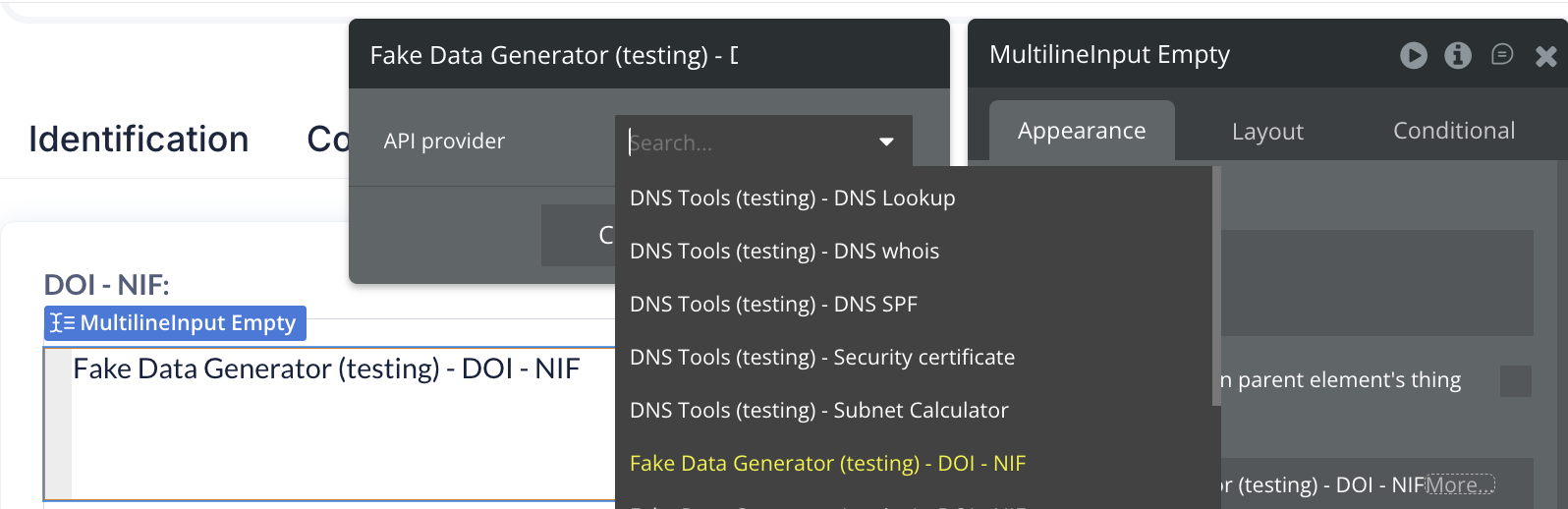This screenshot has height=509, width=1568.
Task: Click the MultilineInput Empty element label icon
Action: click(x=63, y=323)
